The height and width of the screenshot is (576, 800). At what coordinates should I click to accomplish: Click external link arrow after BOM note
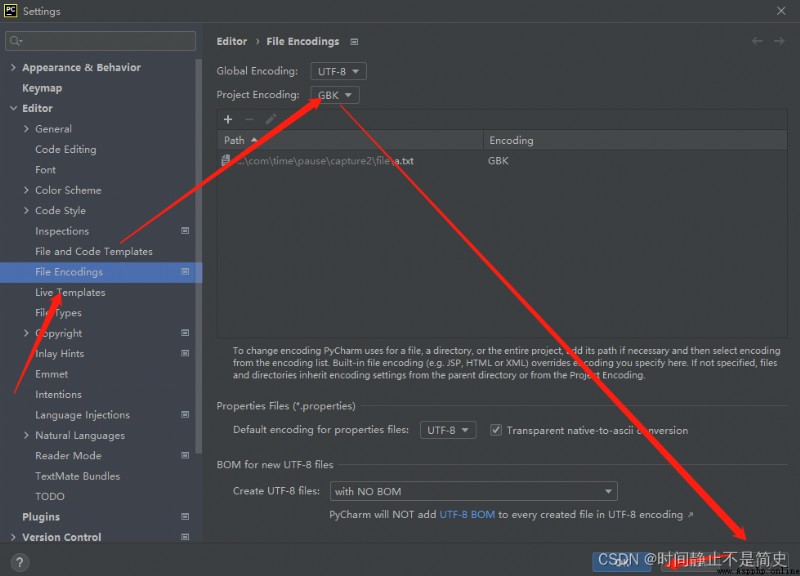(x=690, y=515)
